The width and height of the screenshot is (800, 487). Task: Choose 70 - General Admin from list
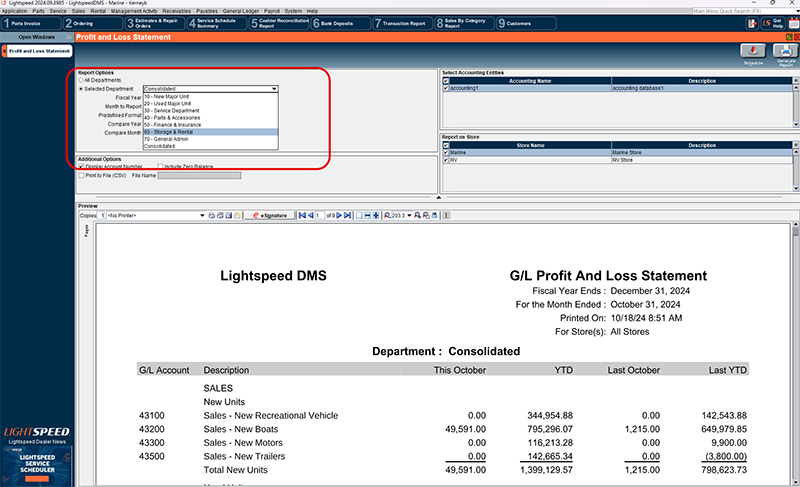tap(211, 139)
